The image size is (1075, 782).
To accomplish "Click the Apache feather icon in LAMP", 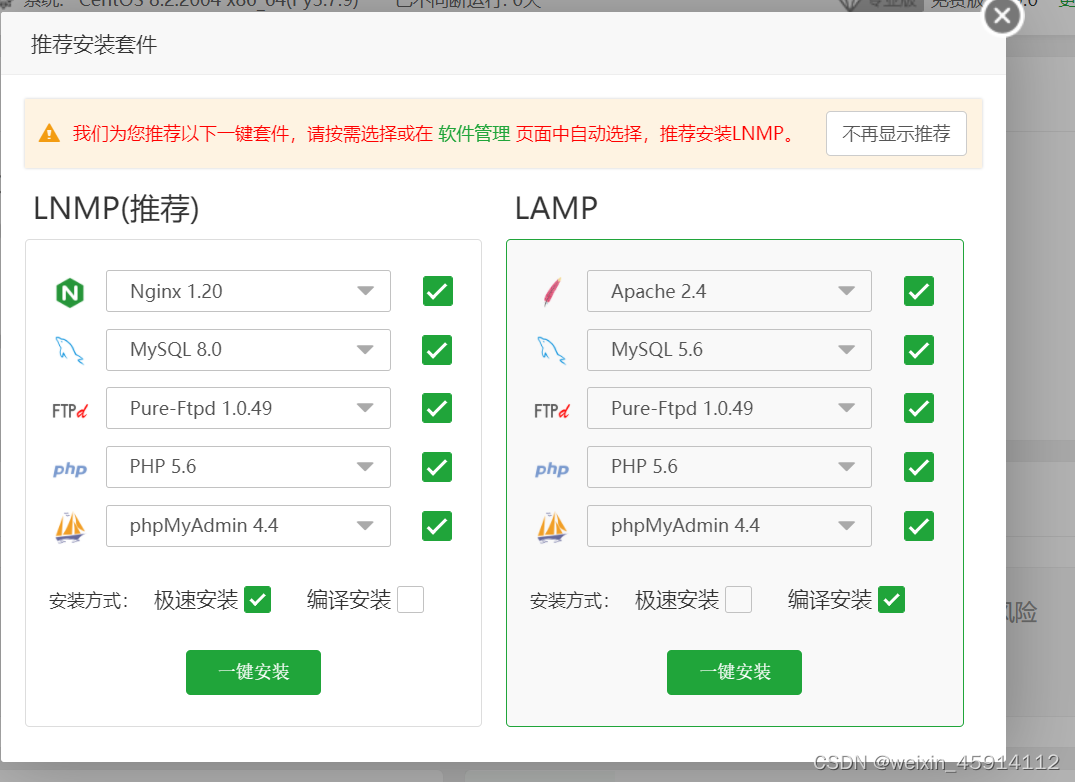I will tap(552, 292).
